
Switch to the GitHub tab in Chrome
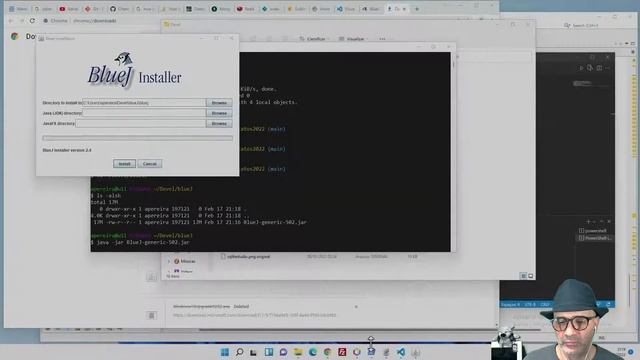coord(120,9)
